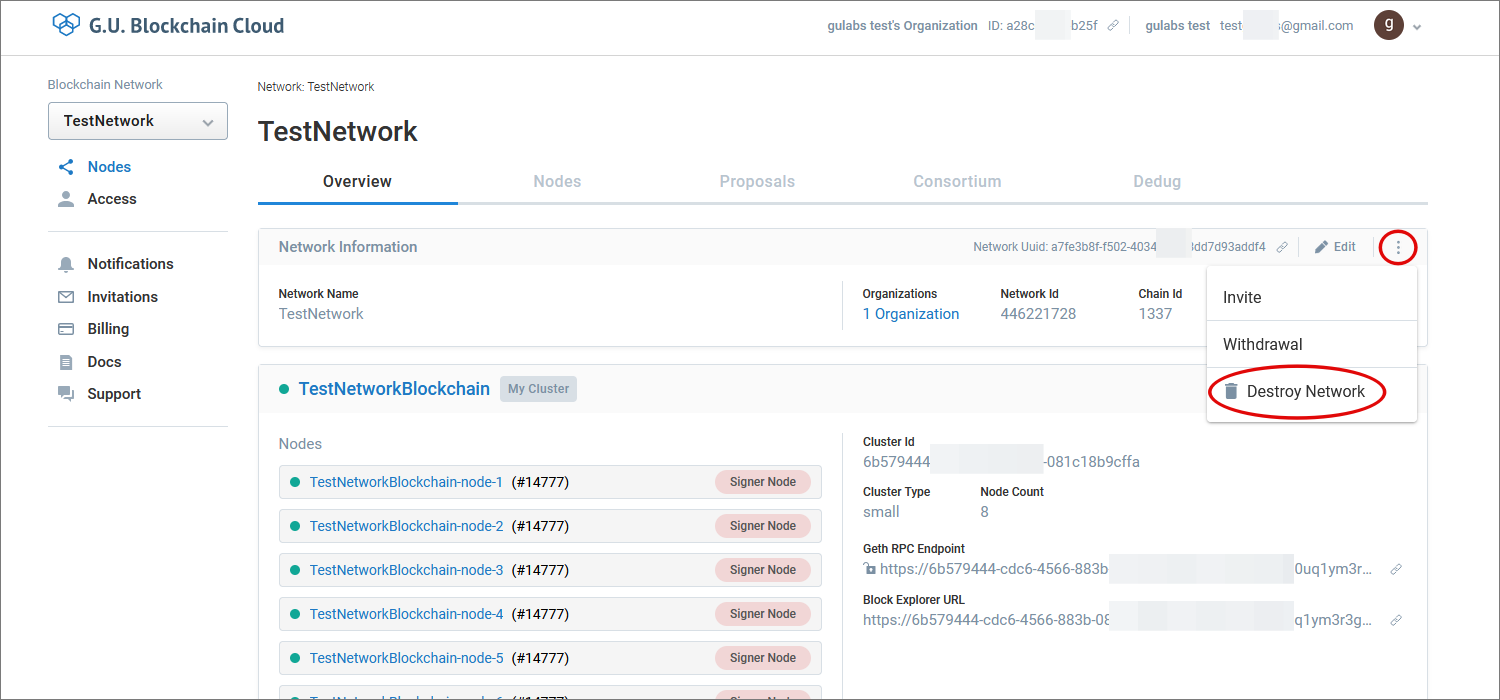The image size is (1500, 700).
Task: Open the TestNetworkBlockchain cluster link
Action: 394,389
